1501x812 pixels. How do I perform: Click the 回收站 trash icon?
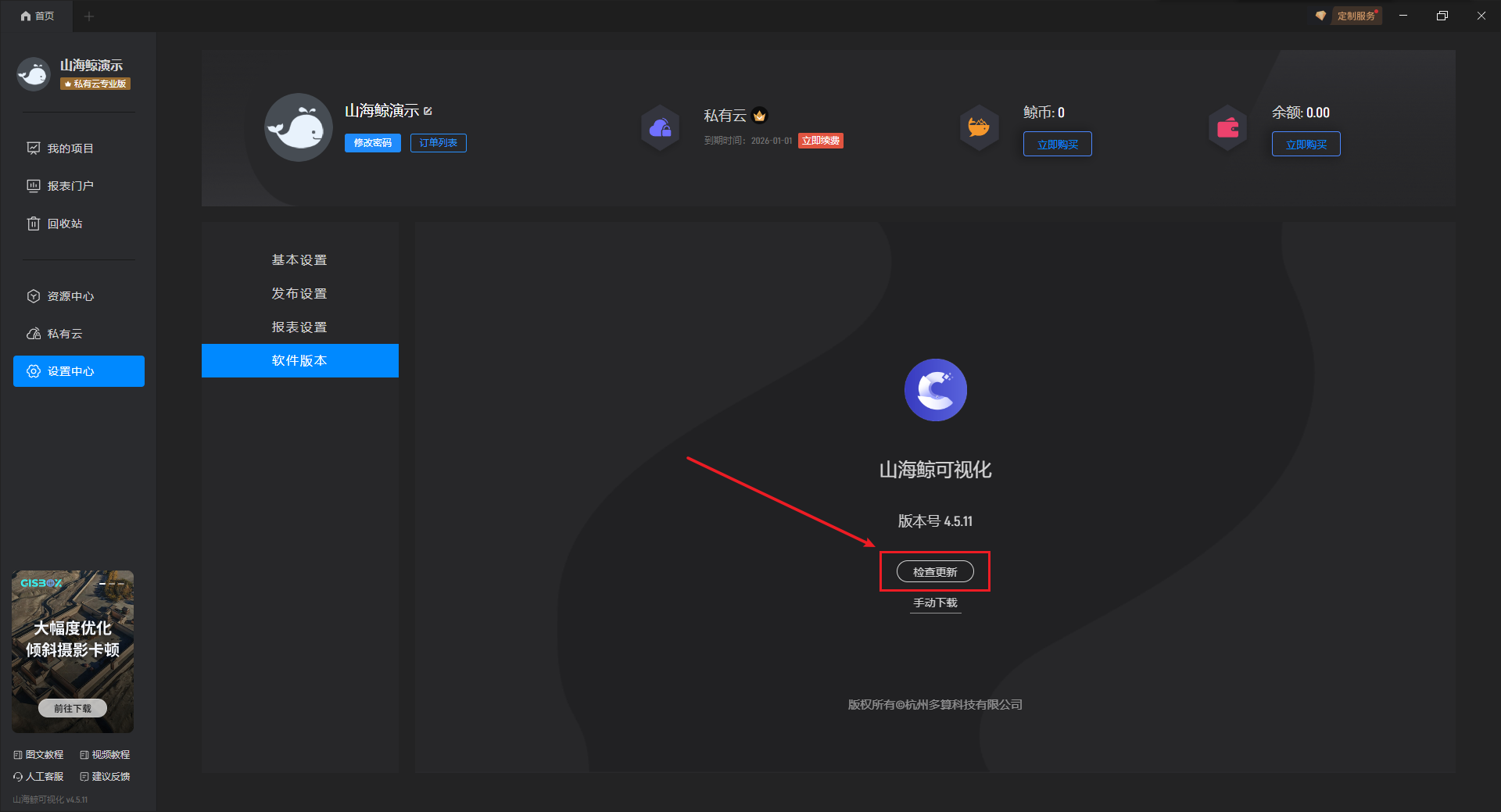click(34, 224)
